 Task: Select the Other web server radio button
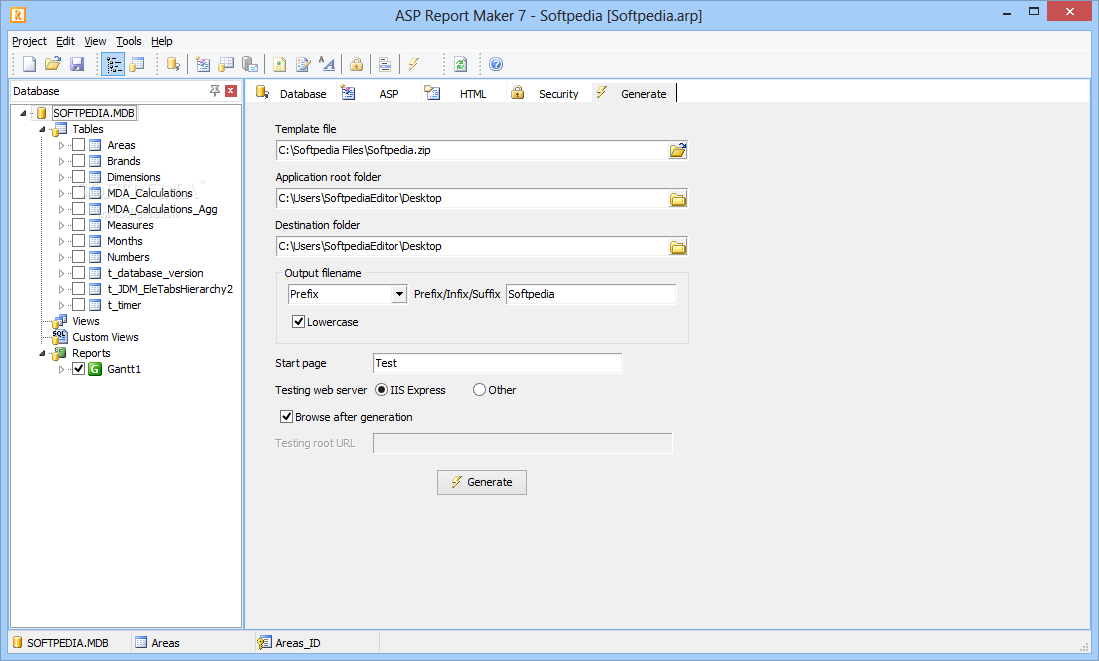[479, 390]
